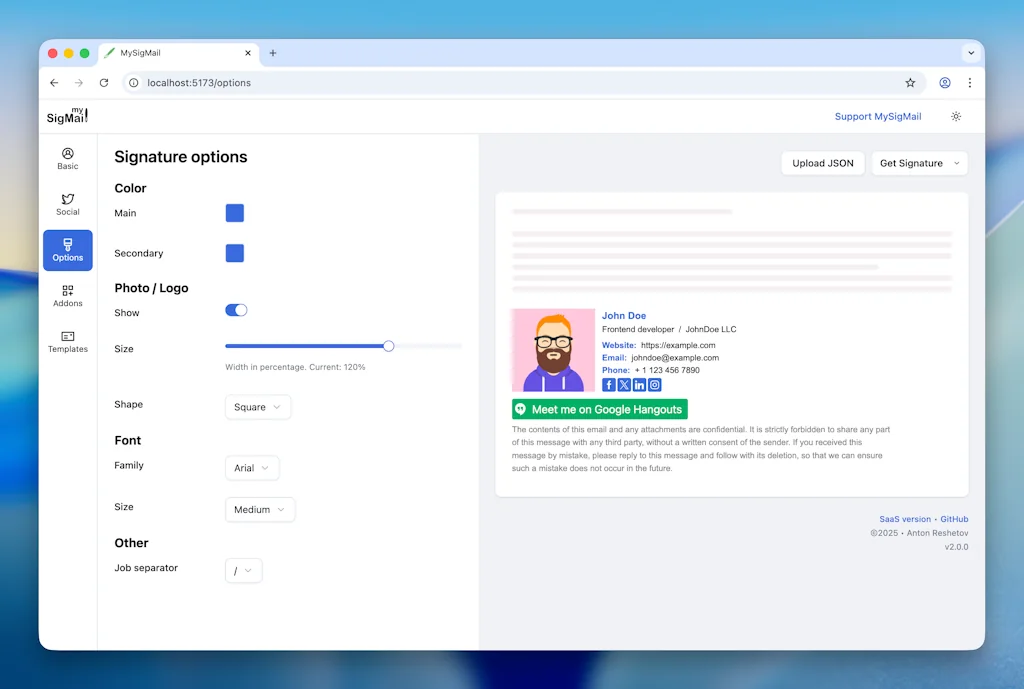The height and width of the screenshot is (689, 1024).
Task: Toggle the light/dark theme switch
Action: (x=956, y=116)
